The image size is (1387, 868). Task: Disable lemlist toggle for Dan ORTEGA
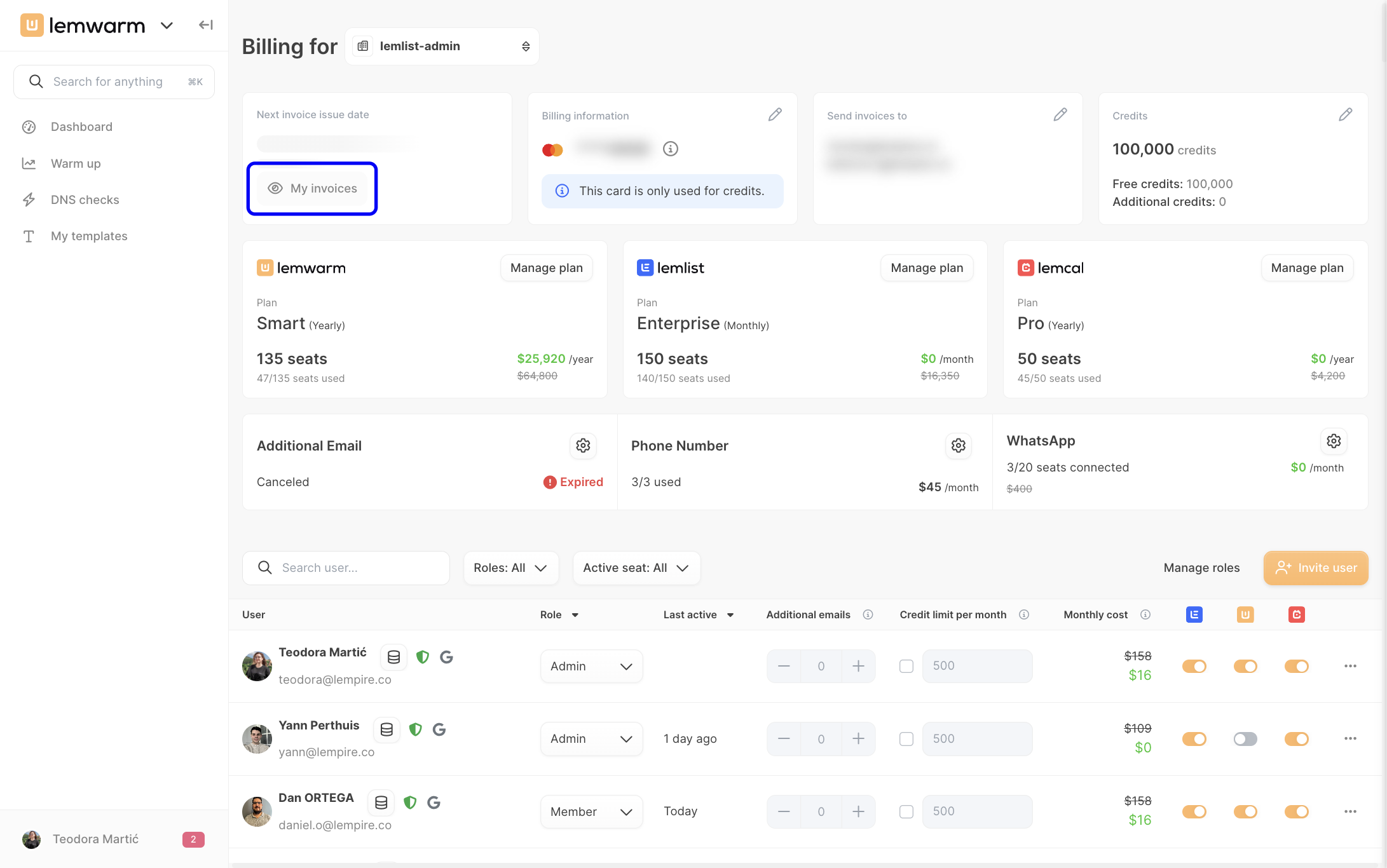pos(1194,811)
